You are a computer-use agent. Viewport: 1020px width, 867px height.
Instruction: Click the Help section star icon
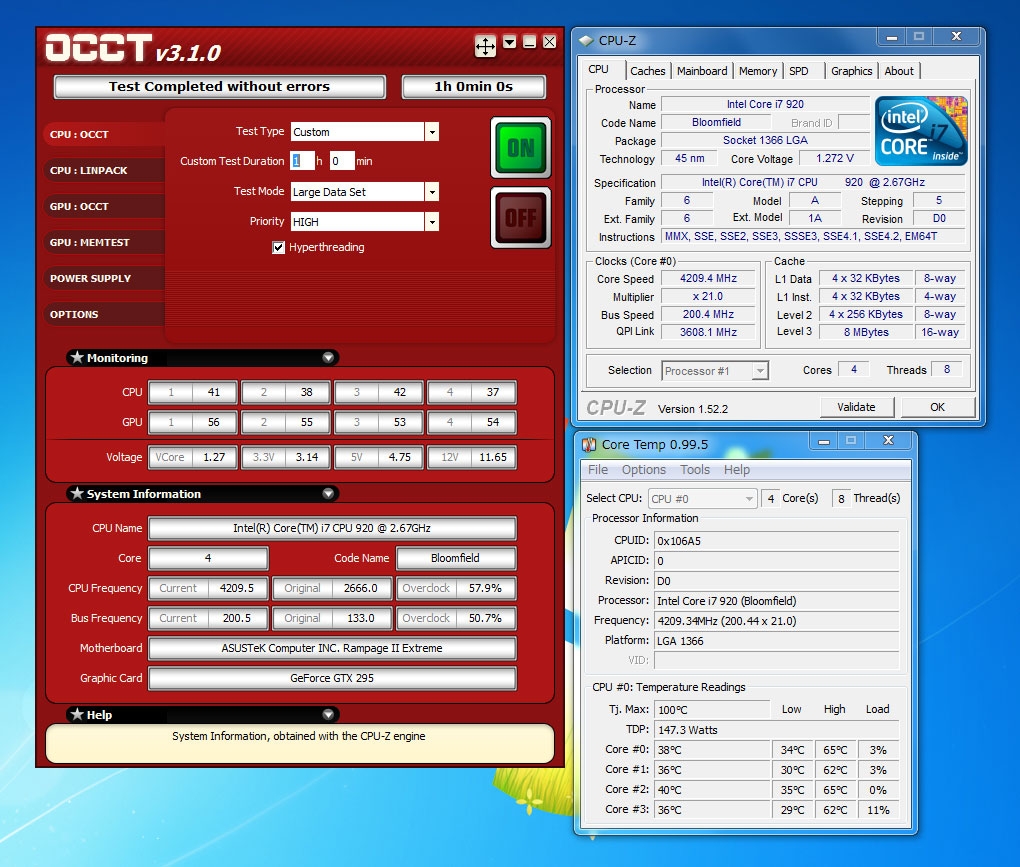tap(77, 714)
